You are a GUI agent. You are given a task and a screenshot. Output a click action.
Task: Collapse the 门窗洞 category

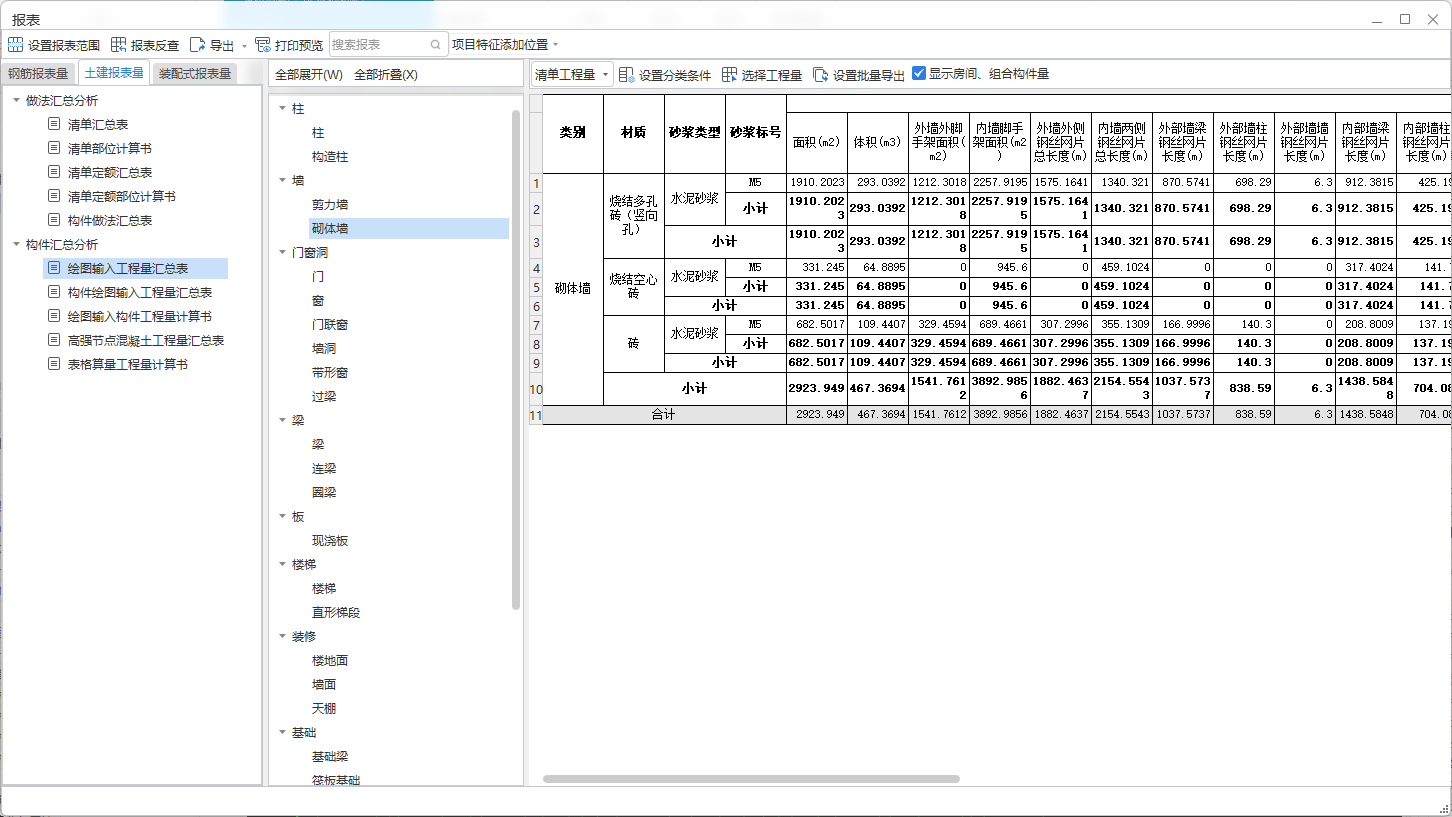tap(282, 252)
